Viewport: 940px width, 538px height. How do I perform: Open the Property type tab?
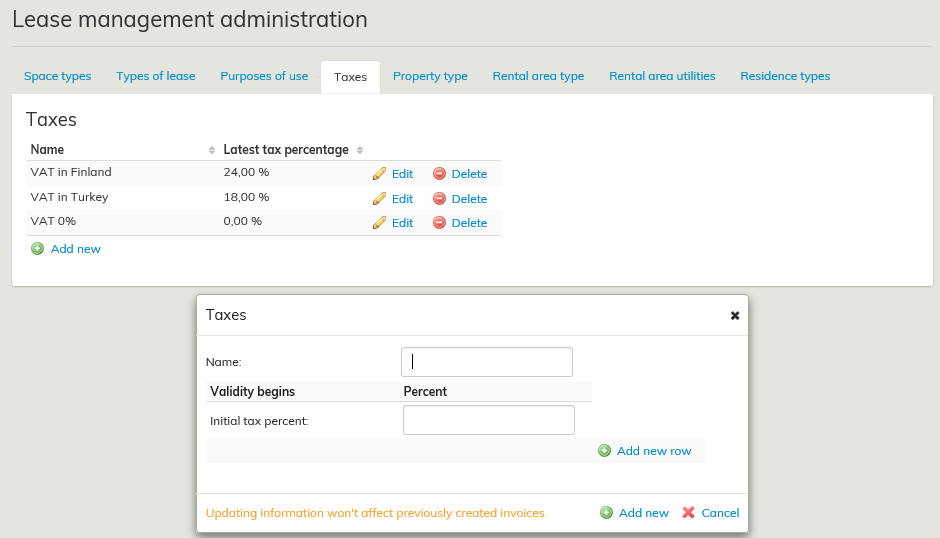coord(430,76)
